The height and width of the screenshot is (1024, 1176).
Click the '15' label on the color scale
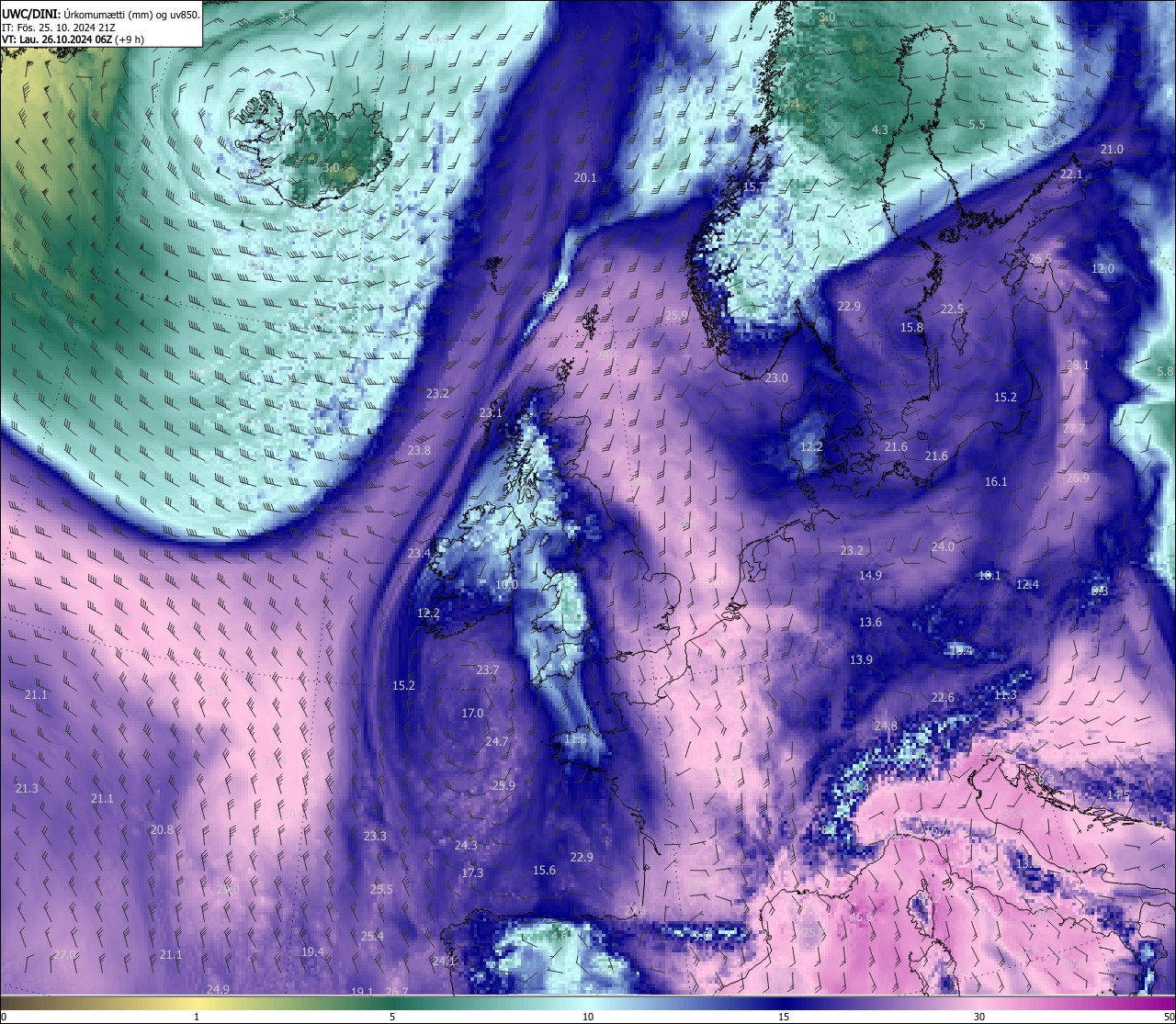(x=784, y=1017)
